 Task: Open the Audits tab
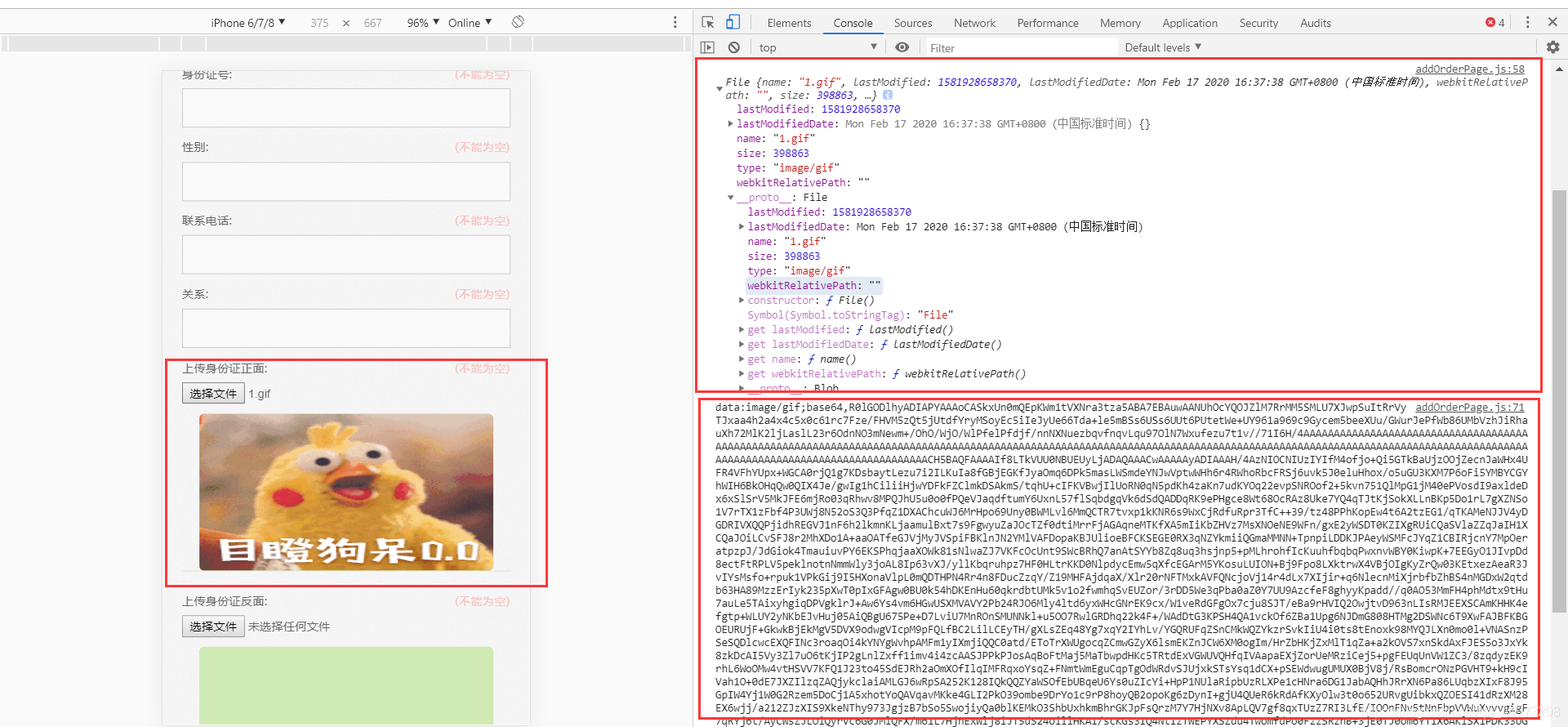point(1315,23)
